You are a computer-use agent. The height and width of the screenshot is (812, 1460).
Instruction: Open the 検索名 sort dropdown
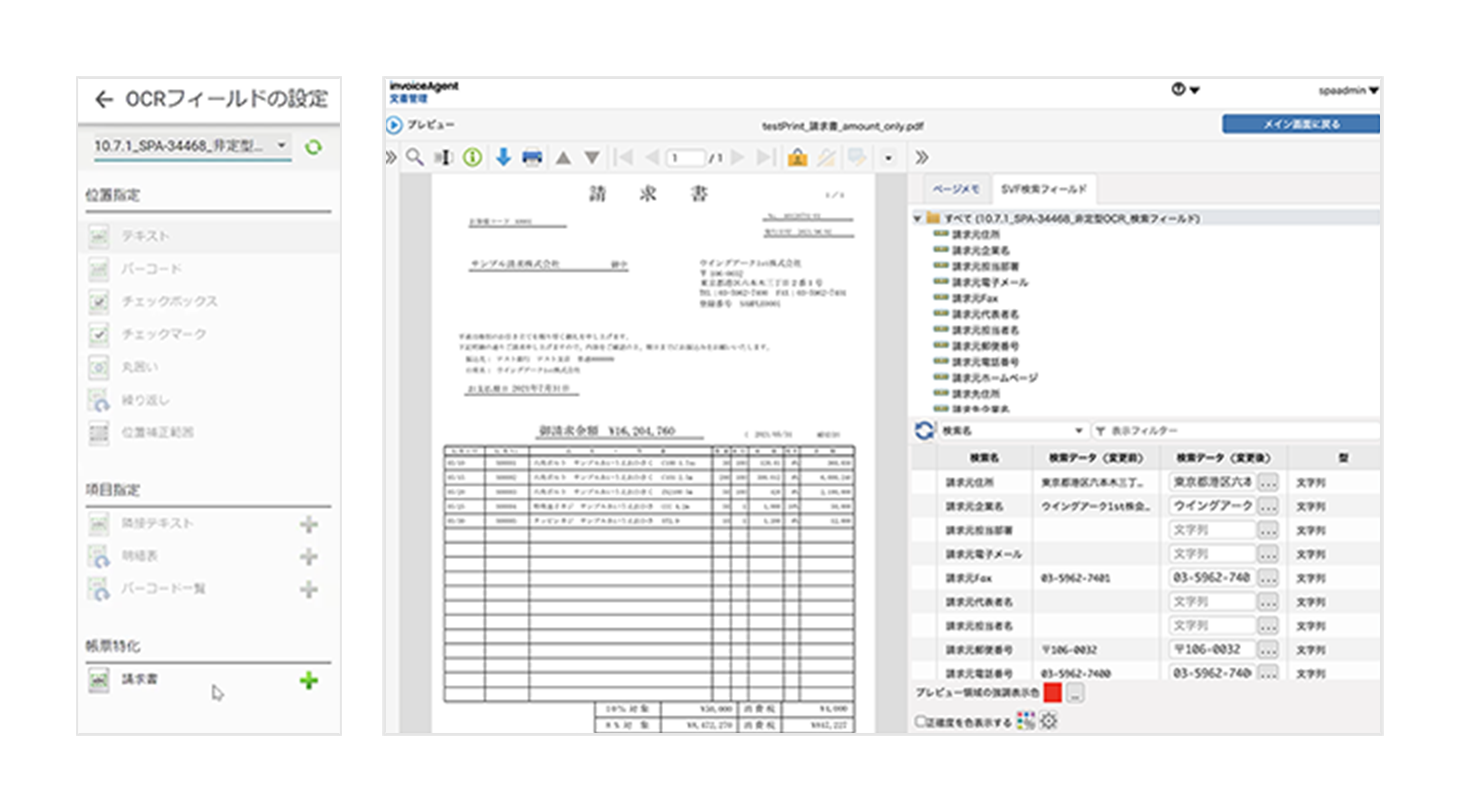pyautogui.click(x=1011, y=430)
